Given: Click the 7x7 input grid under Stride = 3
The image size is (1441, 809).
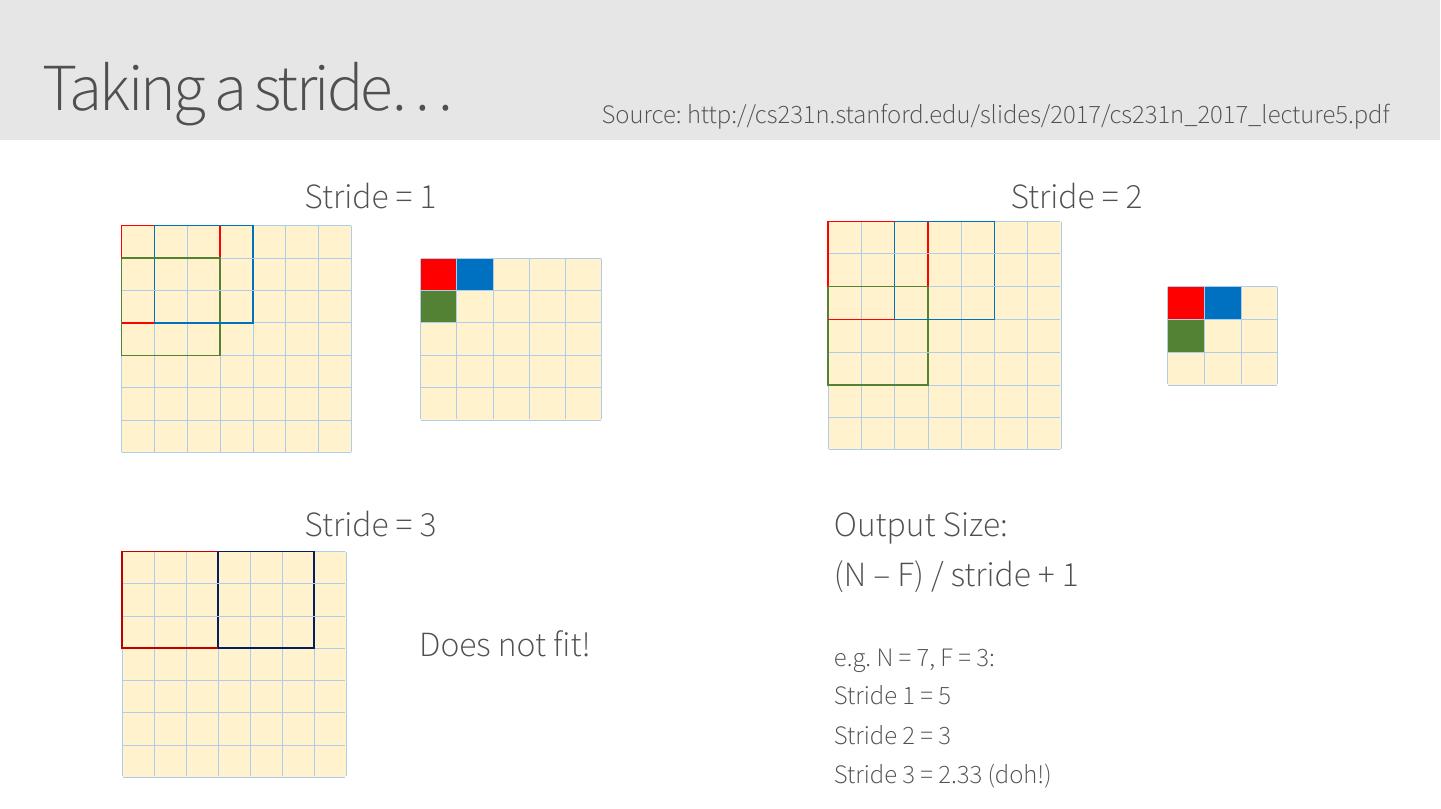Looking at the screenshot, I should (x=234, y=664).
